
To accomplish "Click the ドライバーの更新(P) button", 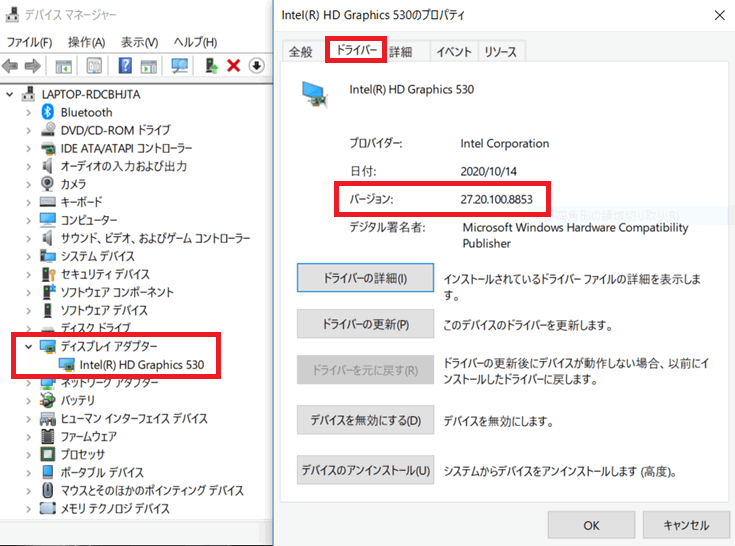I will point(365,324).
